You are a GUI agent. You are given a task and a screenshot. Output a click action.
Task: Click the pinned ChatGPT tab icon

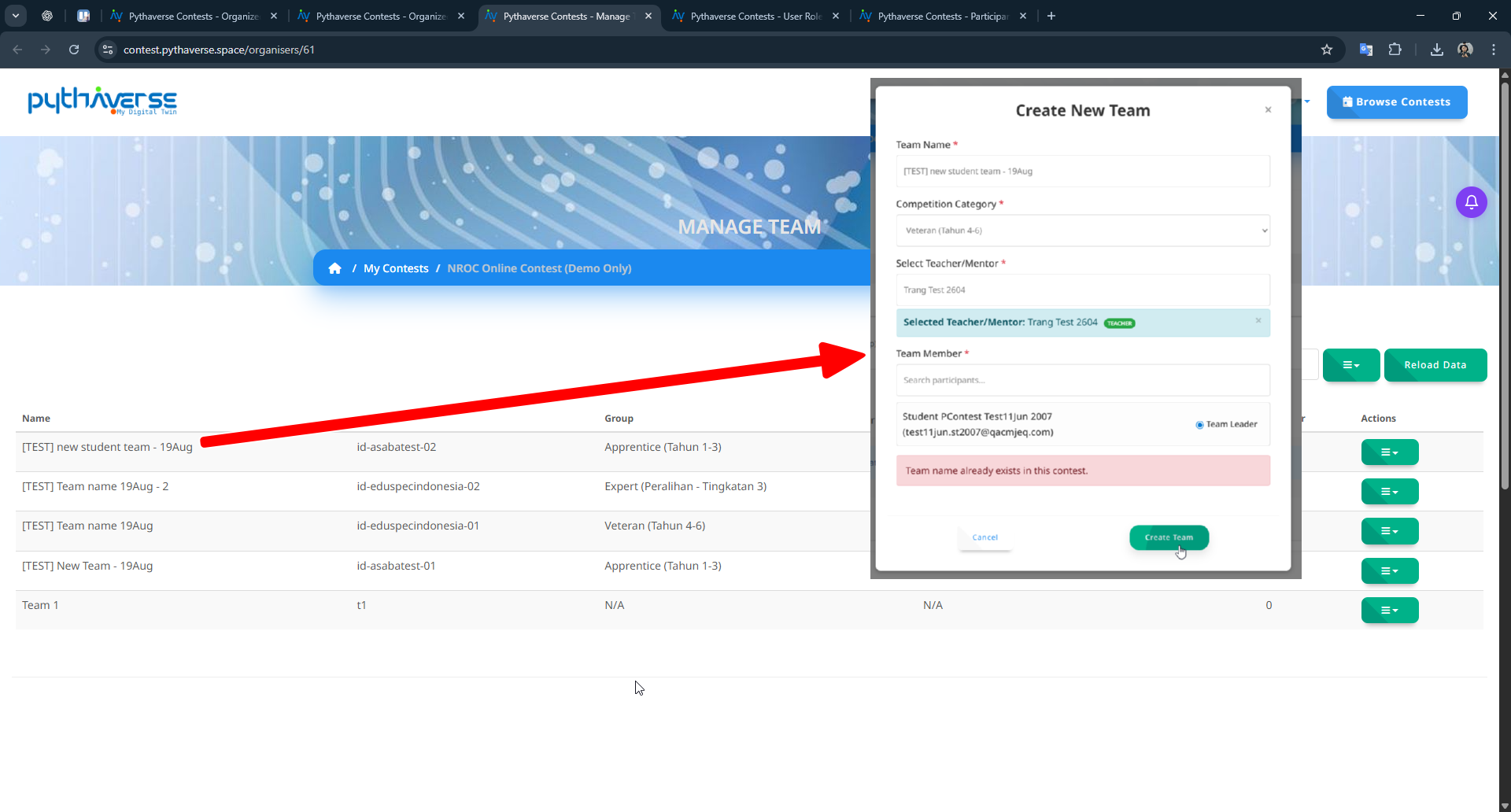click(x=47, y=16)
